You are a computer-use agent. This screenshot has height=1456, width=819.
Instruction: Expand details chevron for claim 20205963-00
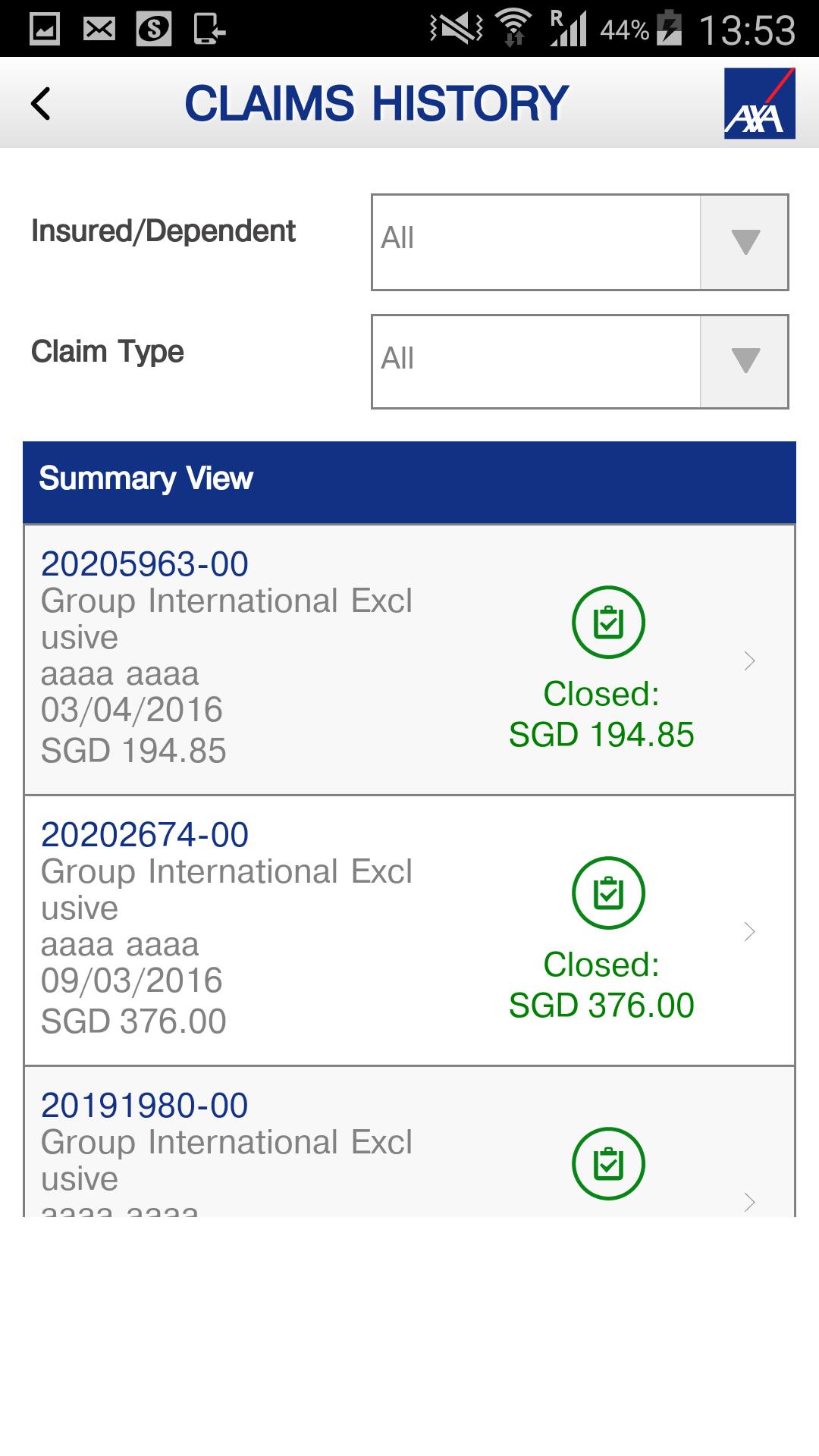(x=749, y=661)
